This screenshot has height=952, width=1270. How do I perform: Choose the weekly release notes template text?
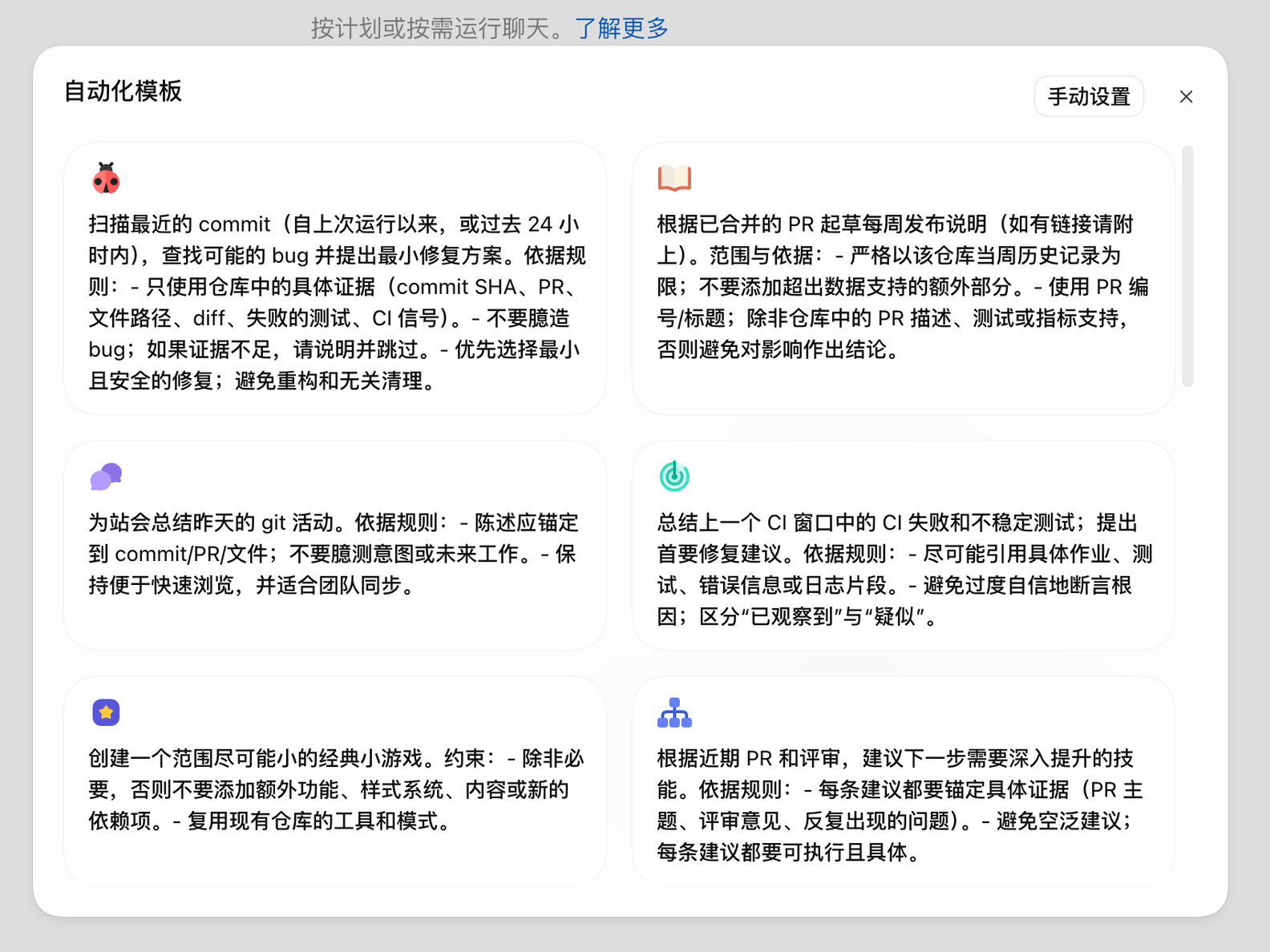(903, 287)
